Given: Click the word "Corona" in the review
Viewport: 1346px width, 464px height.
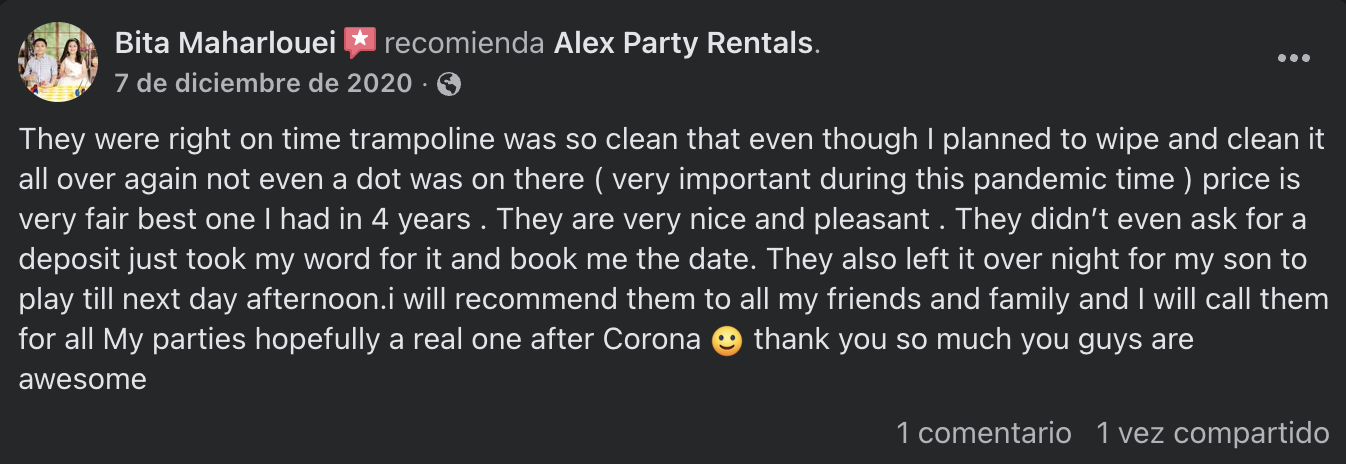Looking at the screenshot, I should [651, 339].
